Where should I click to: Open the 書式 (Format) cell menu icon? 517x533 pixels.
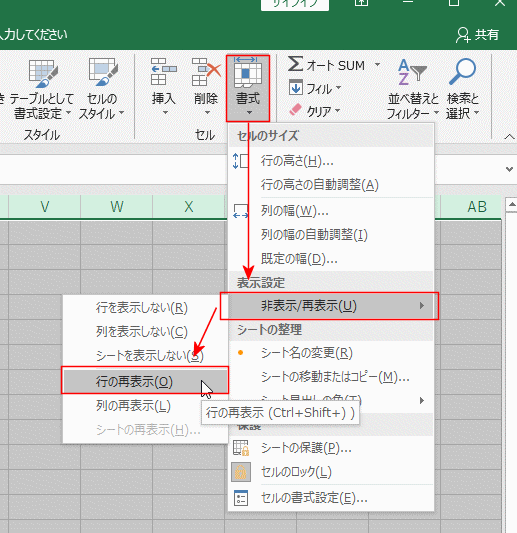(248, 73)
